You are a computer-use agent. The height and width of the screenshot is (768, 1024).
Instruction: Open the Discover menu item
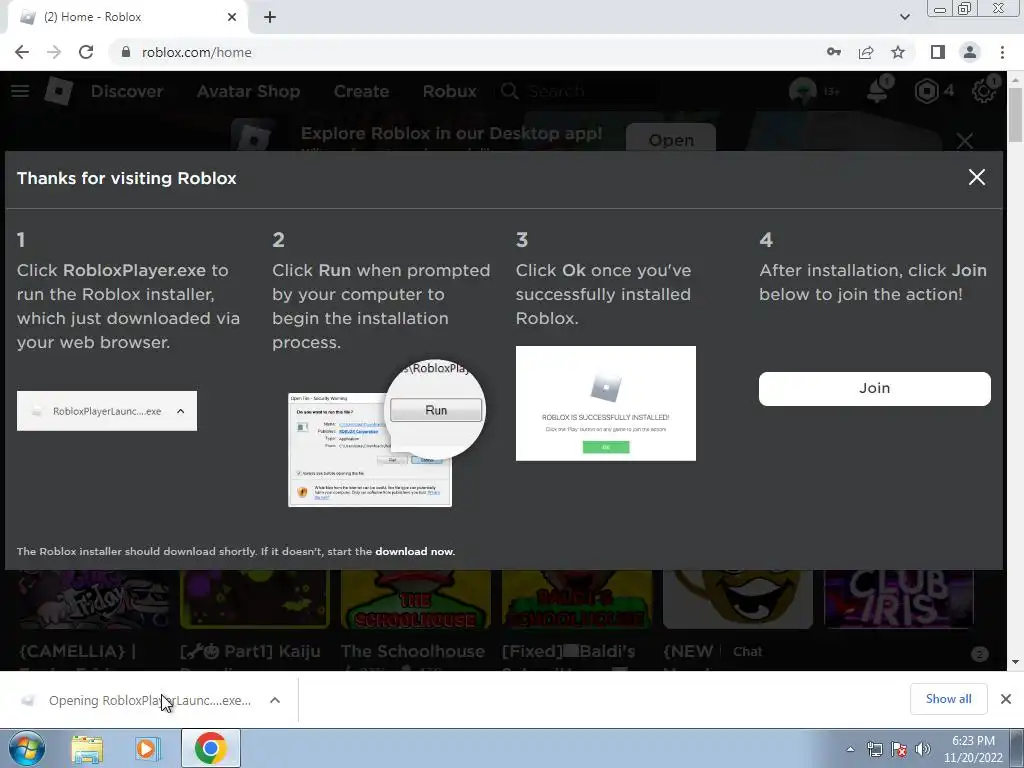[127, 91]
